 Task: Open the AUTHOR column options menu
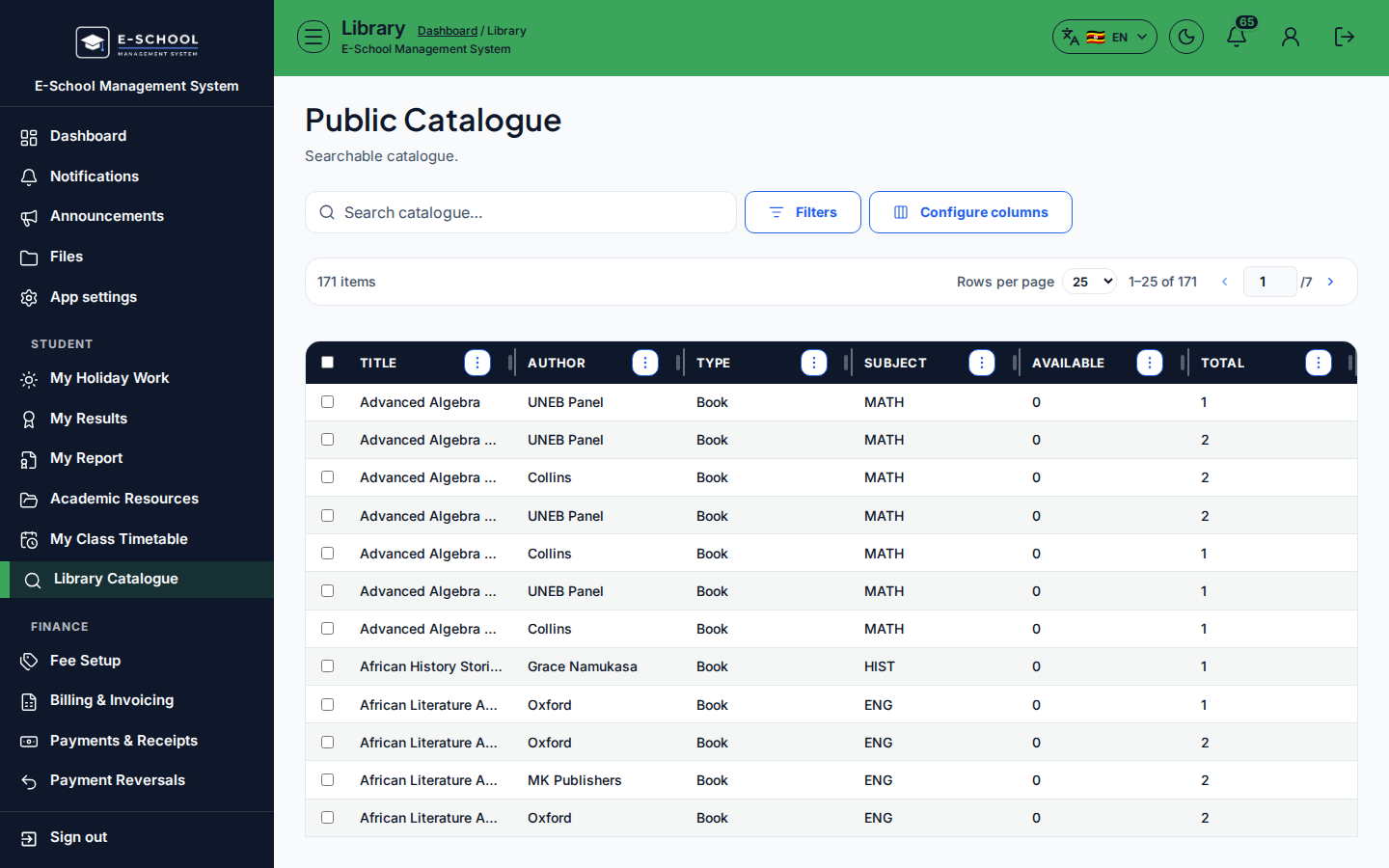click(645, 363)
